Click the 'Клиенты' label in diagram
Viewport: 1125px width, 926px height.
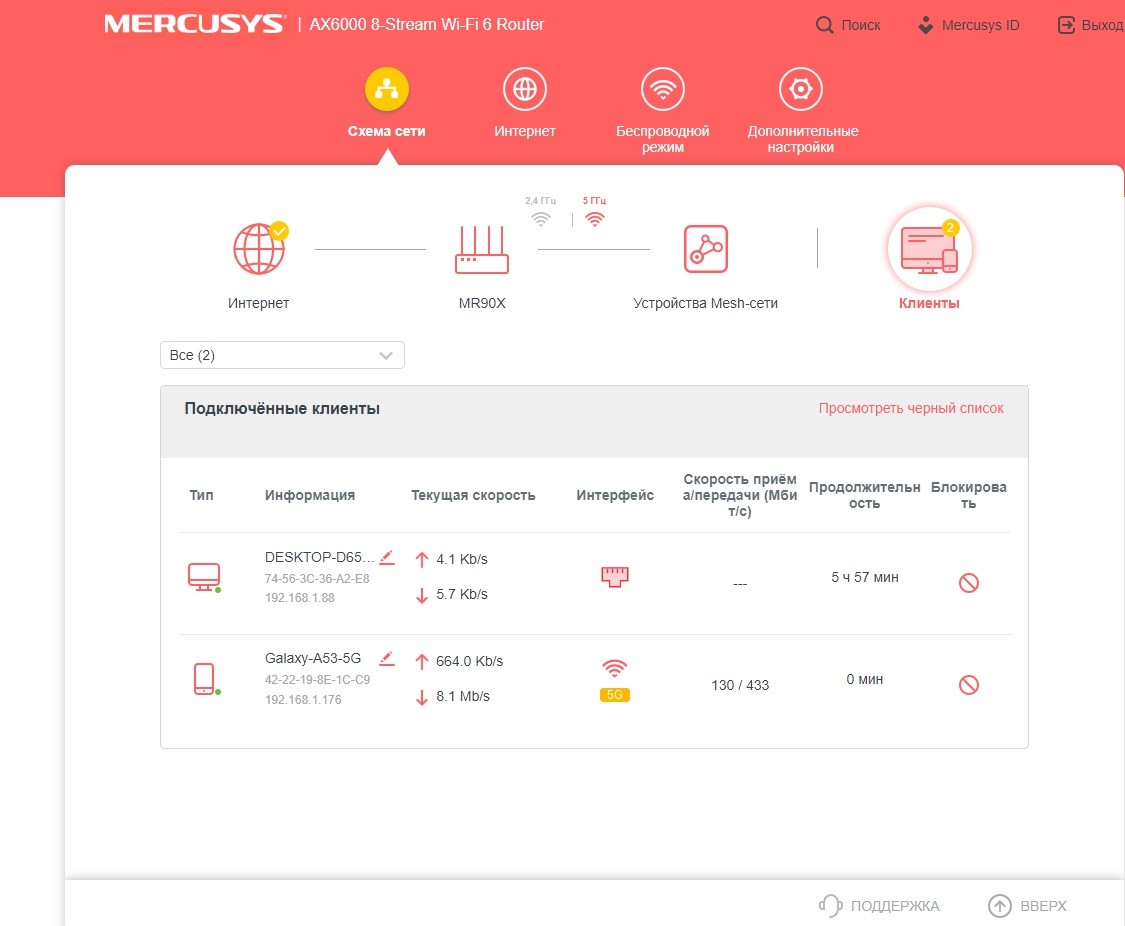(x=929, y=303)
